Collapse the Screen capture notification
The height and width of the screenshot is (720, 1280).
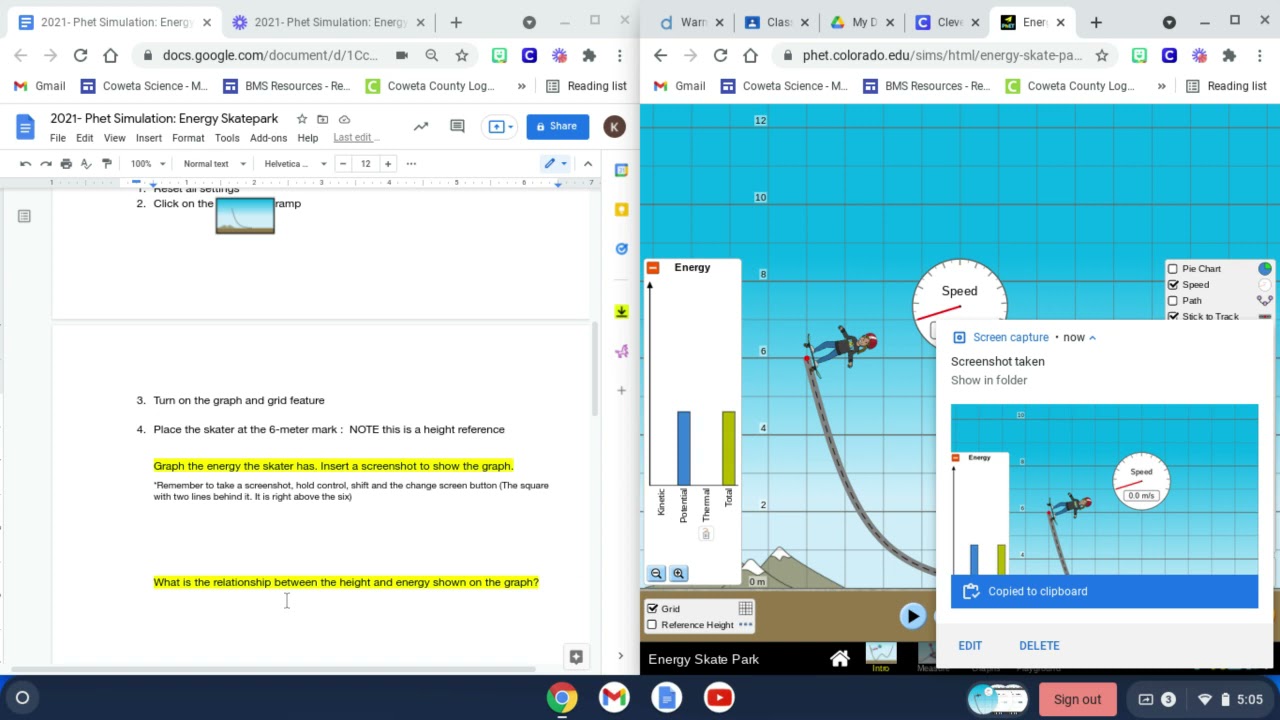click(1092, 337)
